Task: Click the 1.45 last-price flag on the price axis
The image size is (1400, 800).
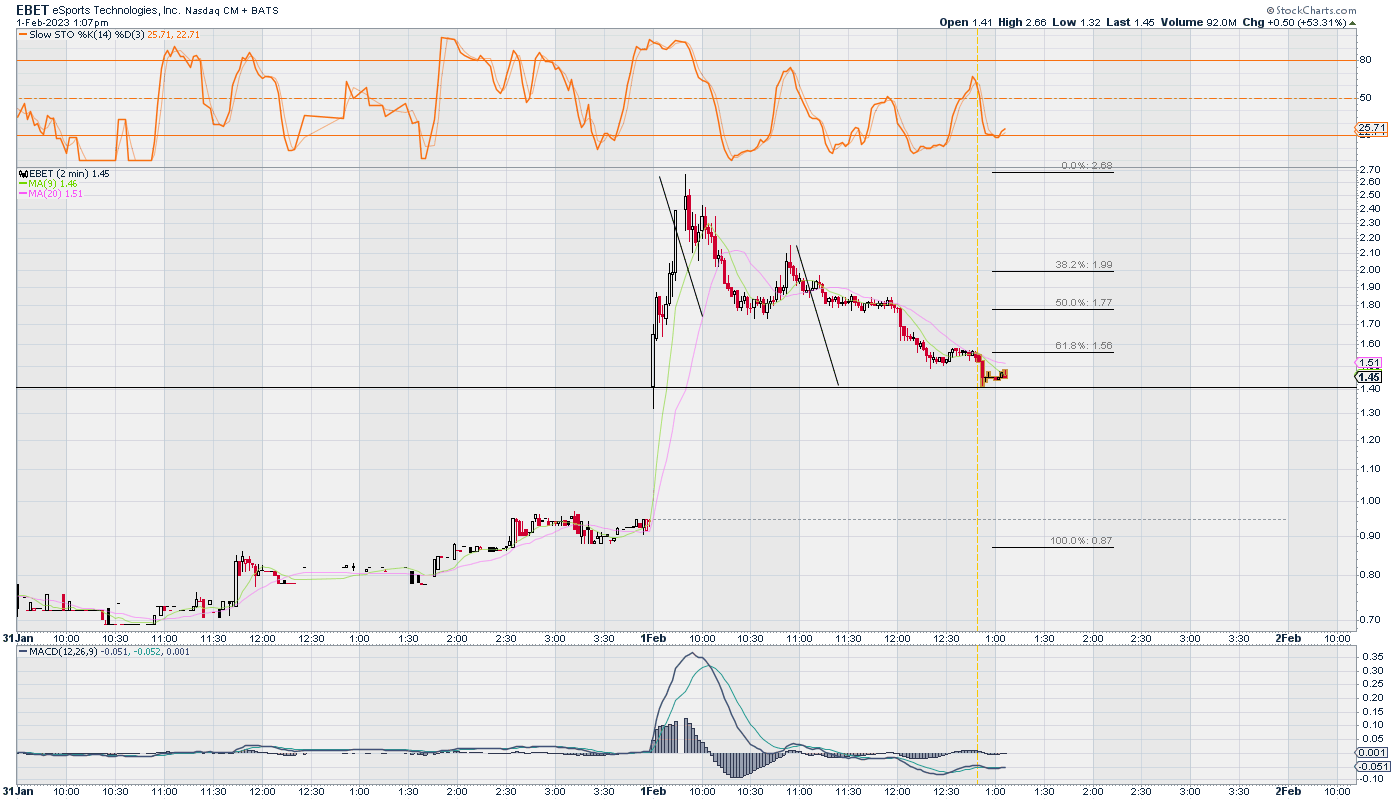Action: tap(1370, 377)
